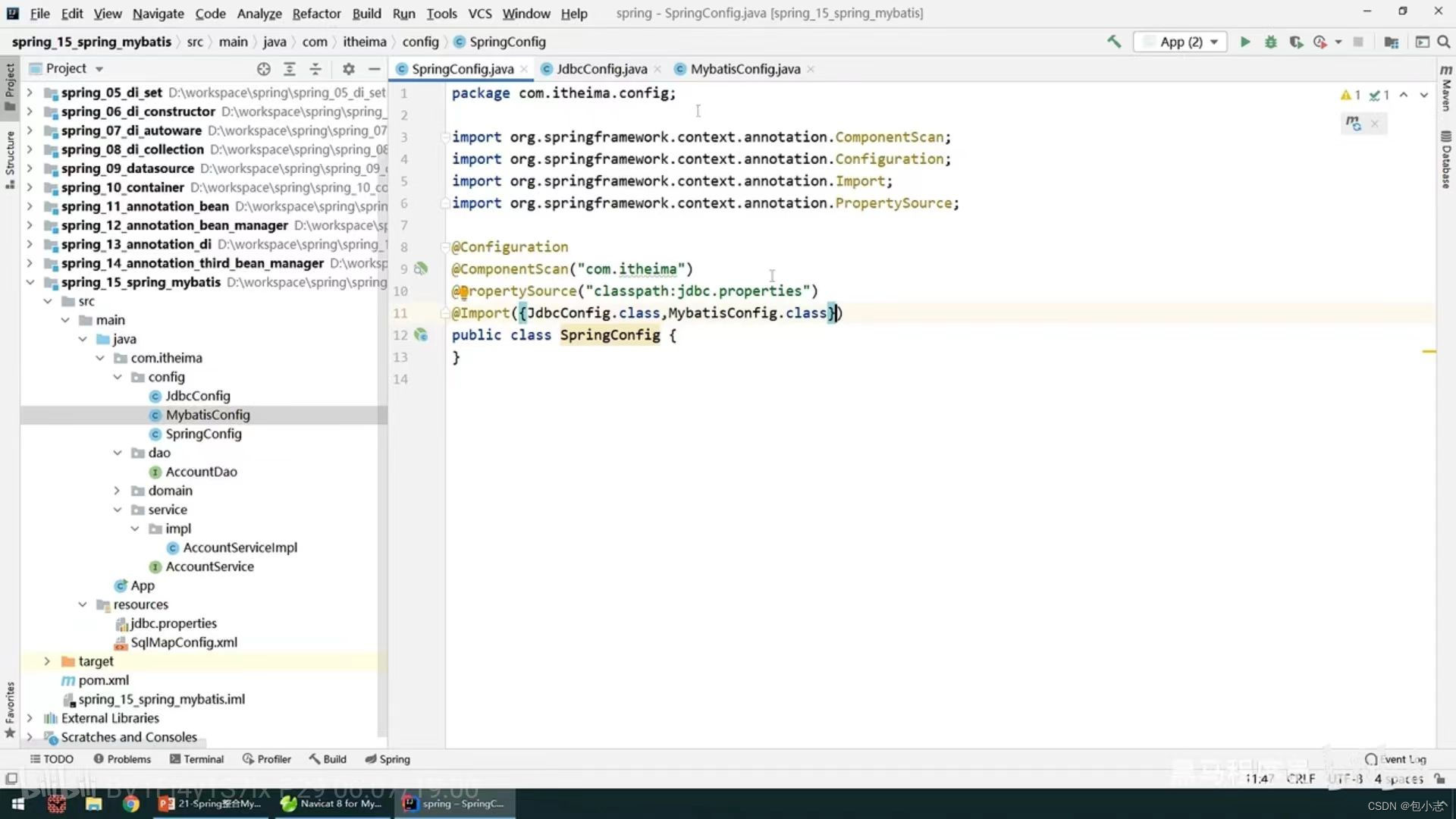
Task: Open Chrome from the taskbar
Action: (x=131, y=804)
